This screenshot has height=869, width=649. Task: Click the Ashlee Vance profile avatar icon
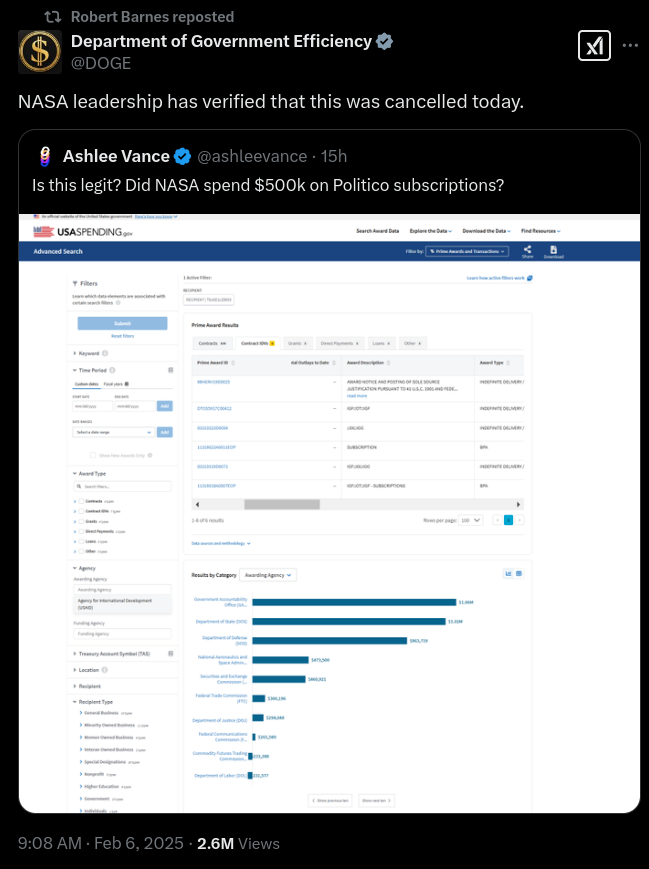click(x=45, y=156)
